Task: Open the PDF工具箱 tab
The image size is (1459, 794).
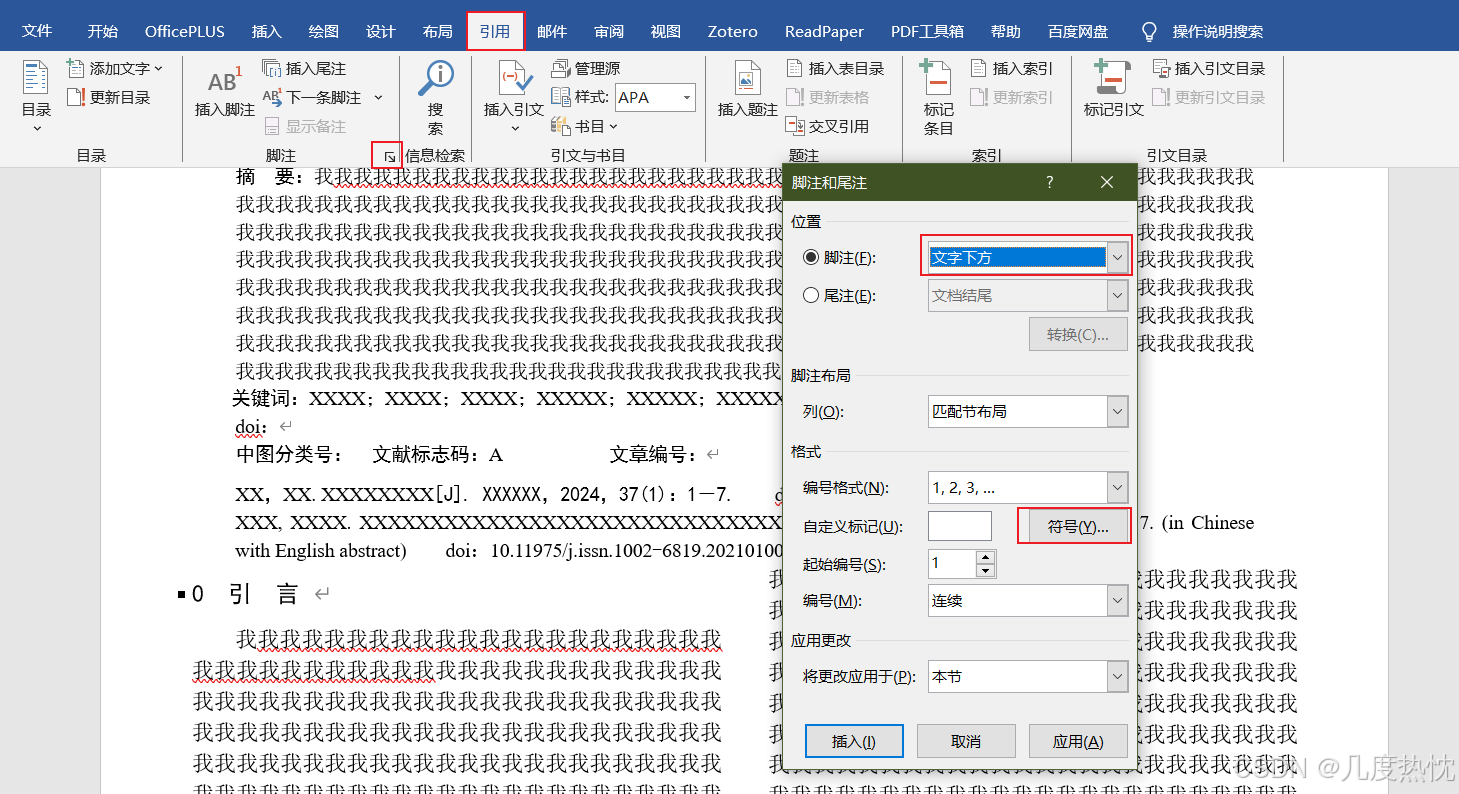Action: (927, 31)
